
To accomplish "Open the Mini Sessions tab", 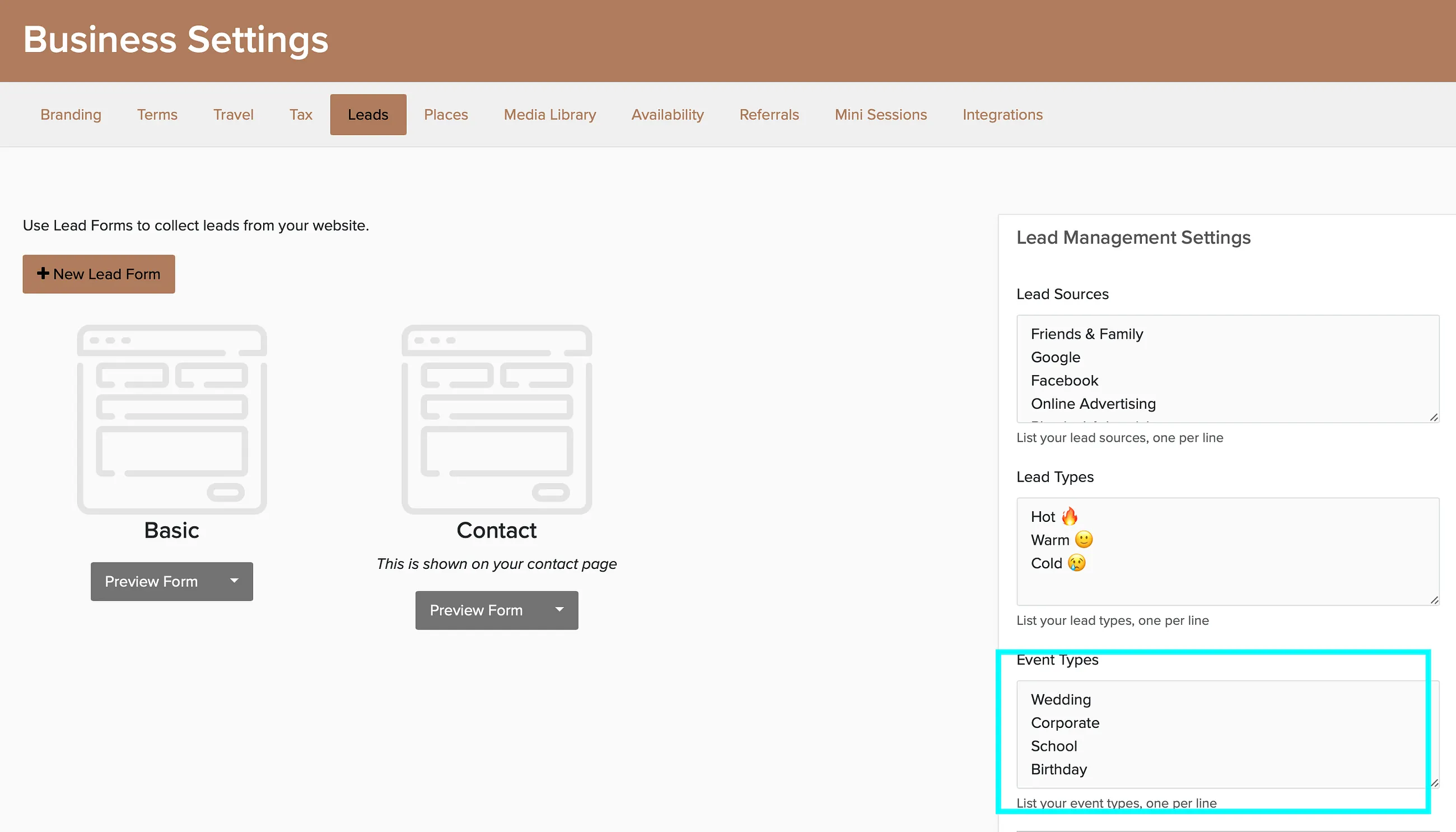I will [880, 114].
